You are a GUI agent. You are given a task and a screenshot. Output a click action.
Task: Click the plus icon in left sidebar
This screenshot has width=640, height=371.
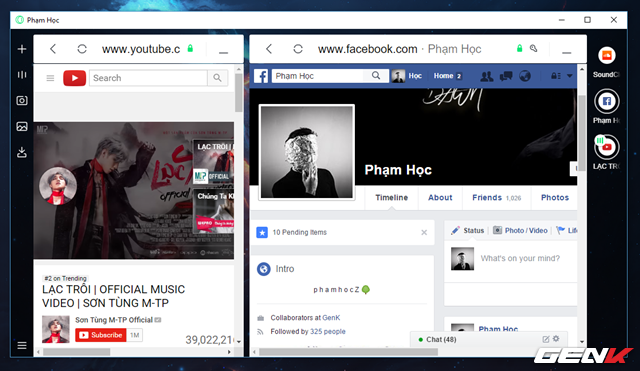point(22,49)
